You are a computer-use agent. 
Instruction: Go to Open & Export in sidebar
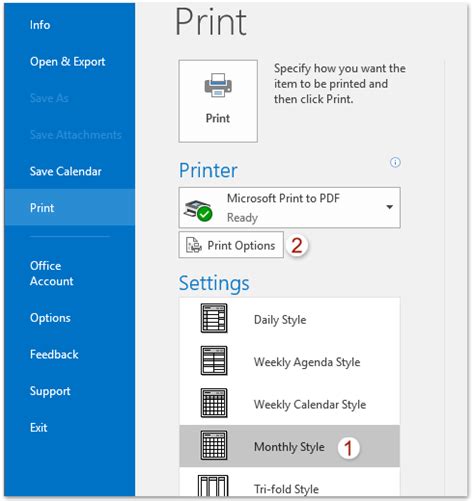point(68,62)
